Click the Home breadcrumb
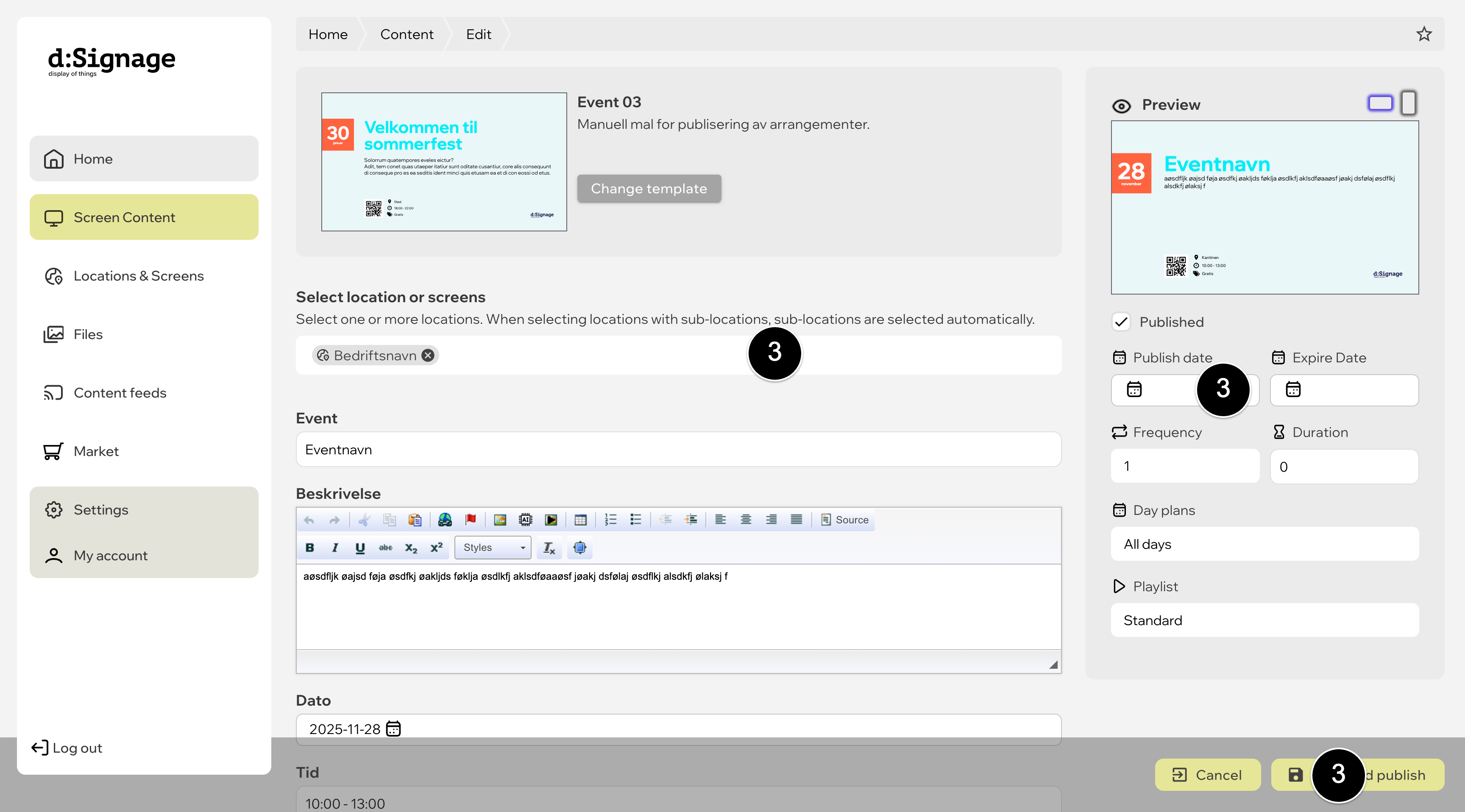1465x812 pixels. [328, 34]
